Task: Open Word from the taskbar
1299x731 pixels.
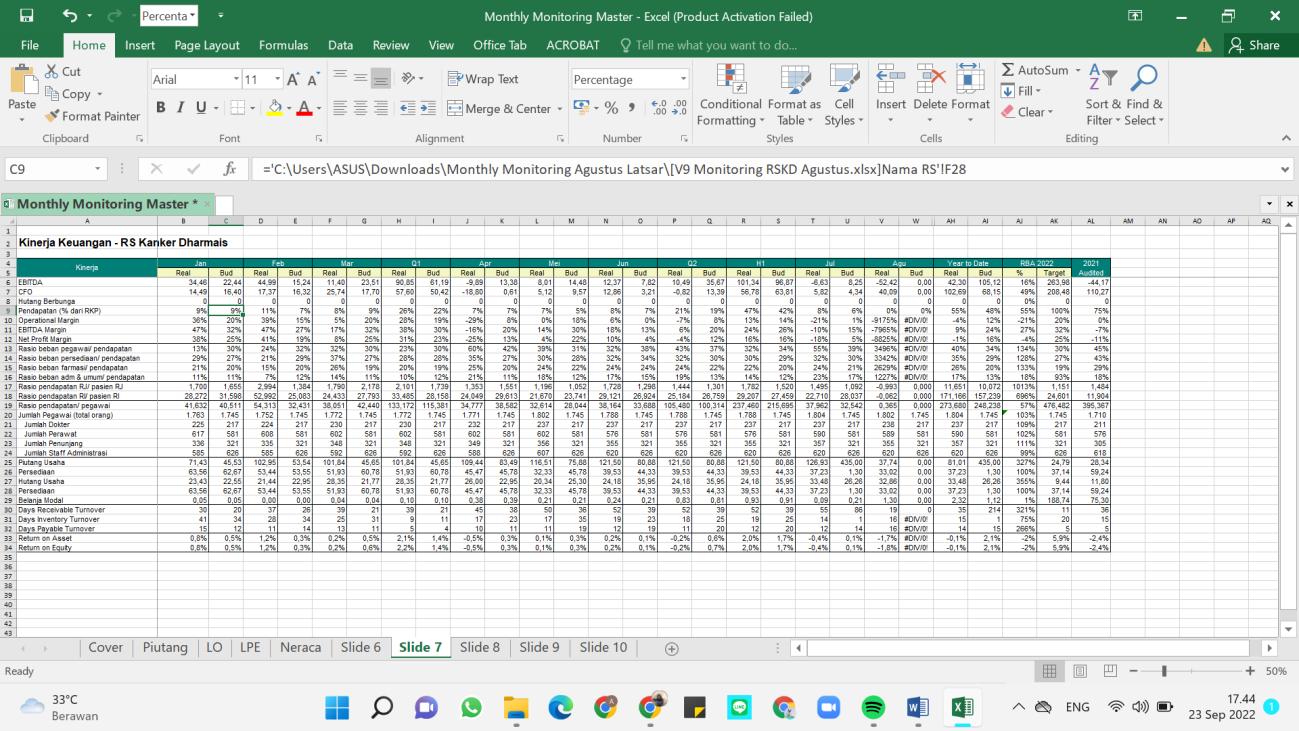Action: coord(917,707)
